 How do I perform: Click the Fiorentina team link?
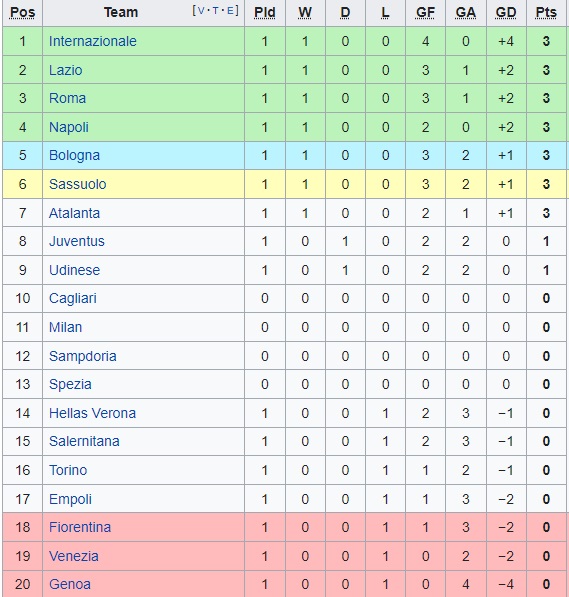pos(80,527)
